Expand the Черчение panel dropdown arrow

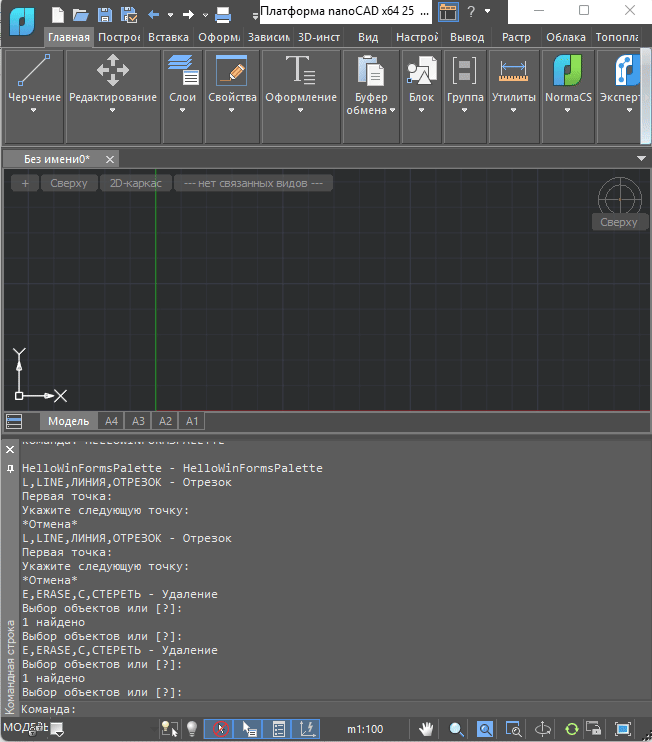point(33,111)
